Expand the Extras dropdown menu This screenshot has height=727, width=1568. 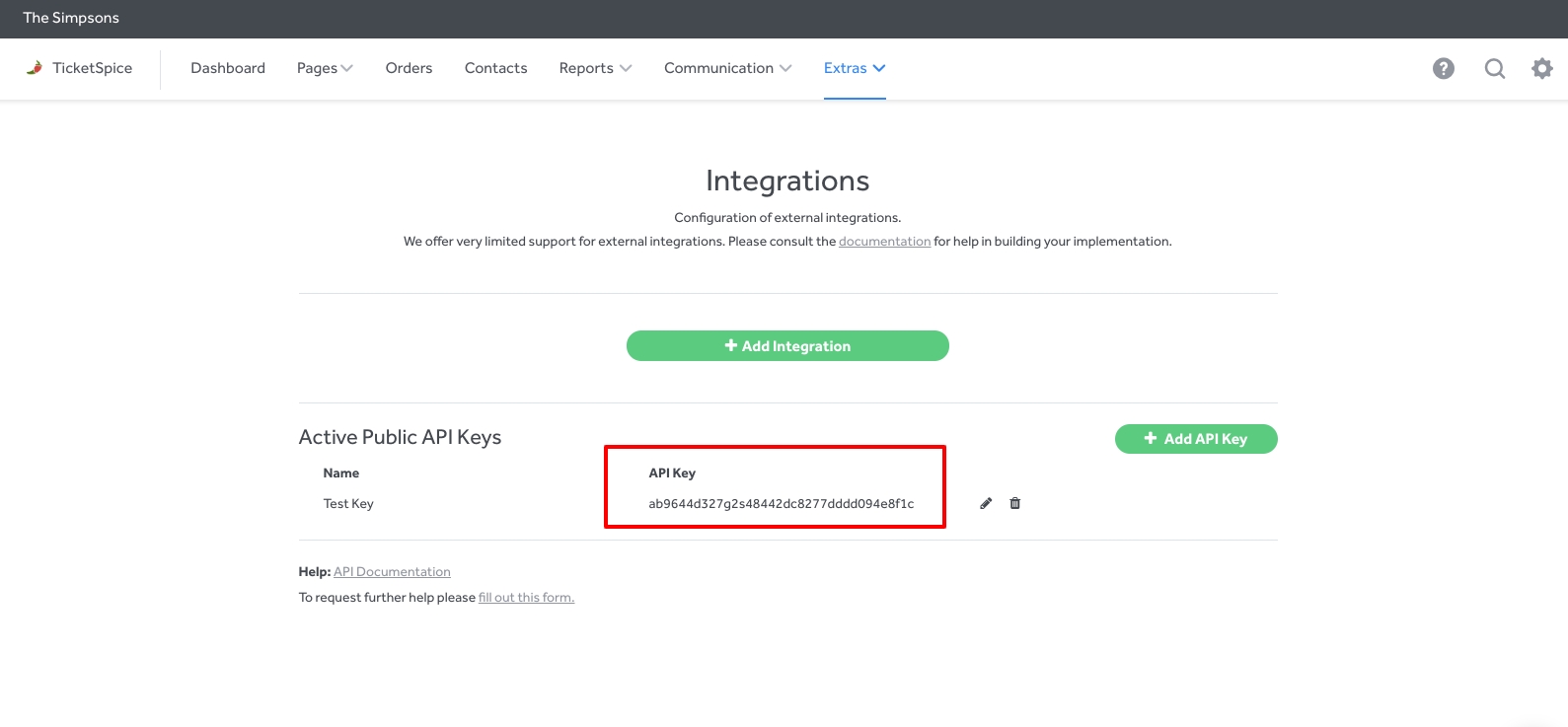coord(855,68)
